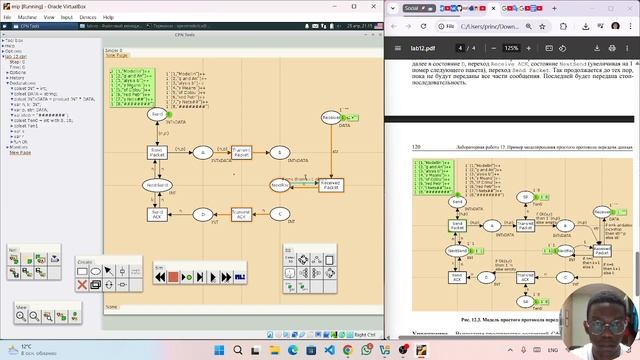
Task: Open the Chrome tab search dropdown chevron
Action: [x=393, y=8]
